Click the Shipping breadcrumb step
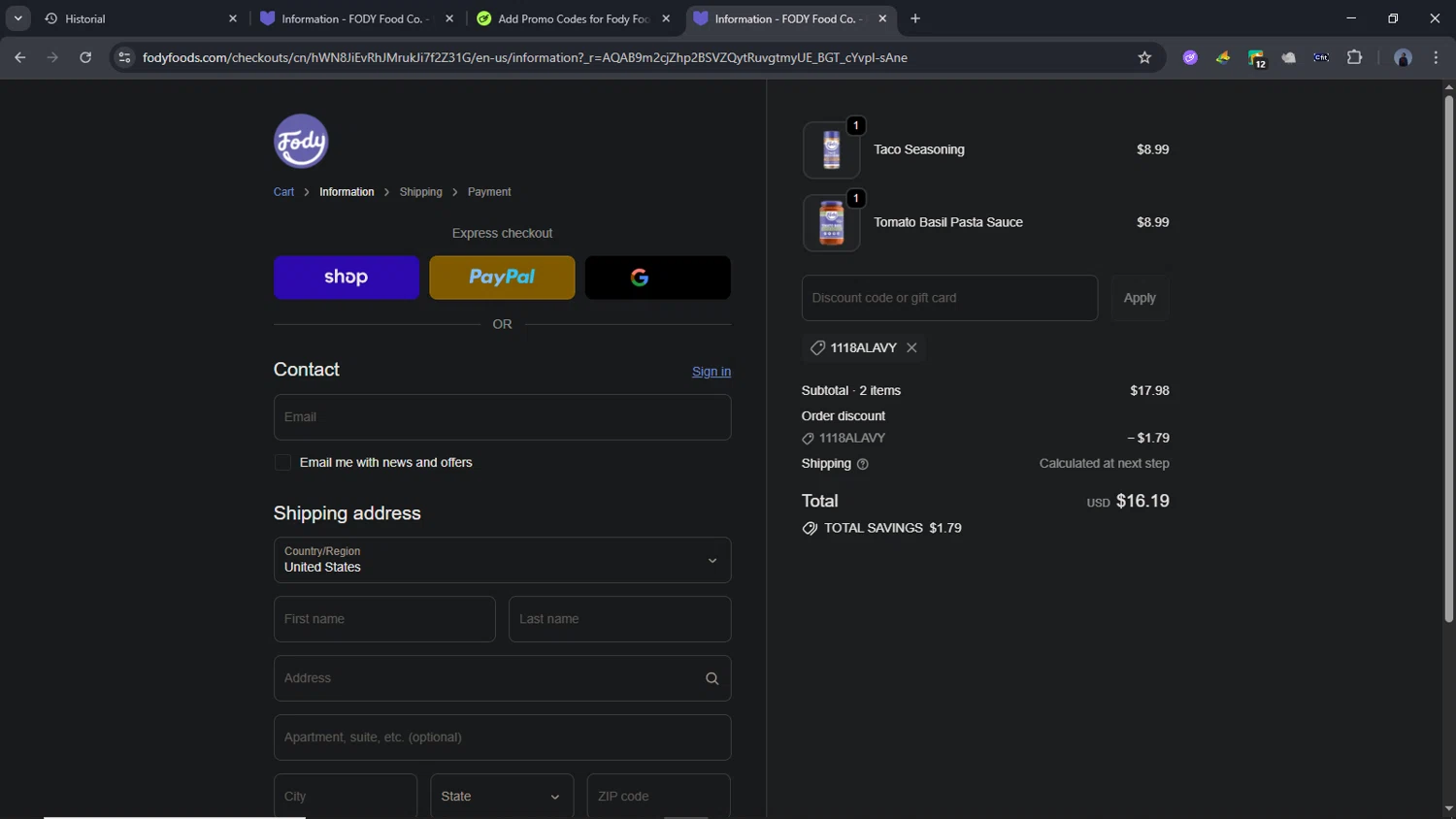The width and height of the screenshot is (1456, 819). pos(420,192)
